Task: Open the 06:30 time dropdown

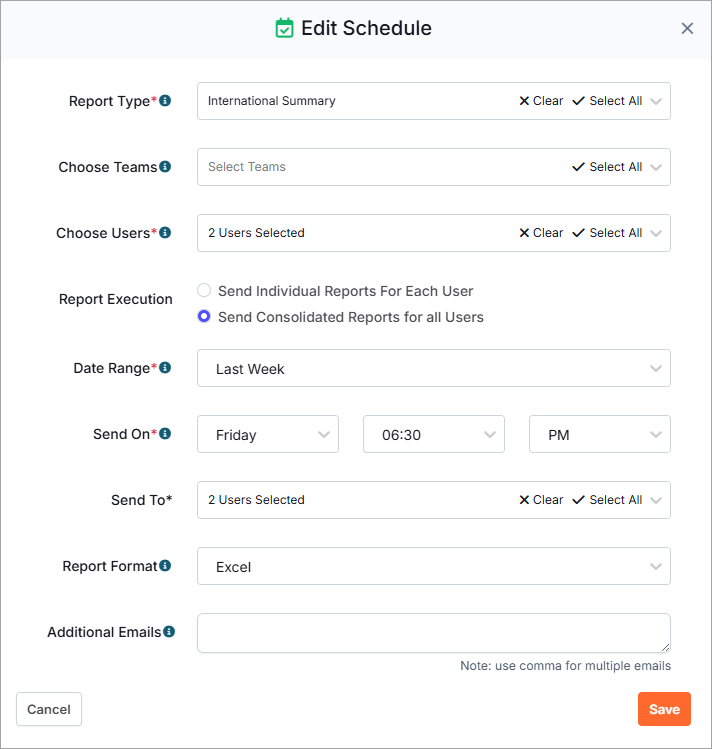Action: [434, 434]
